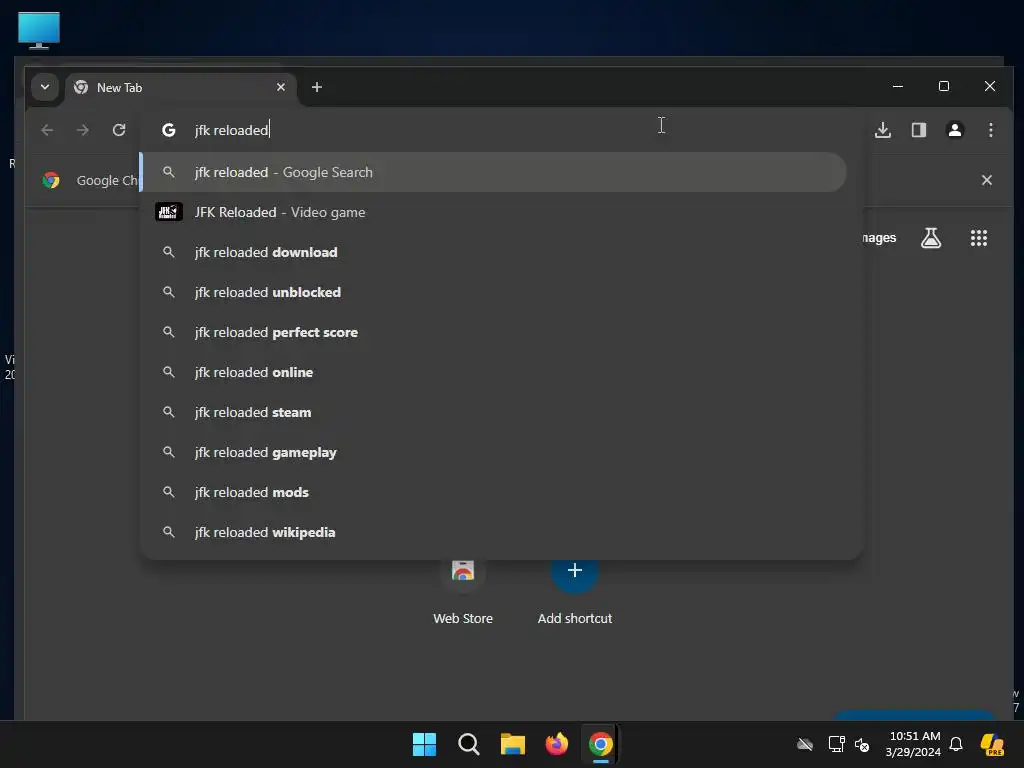The image size is (1024, 768).
Task: Close the New Tab tab
Action: (x=281, y=87)
